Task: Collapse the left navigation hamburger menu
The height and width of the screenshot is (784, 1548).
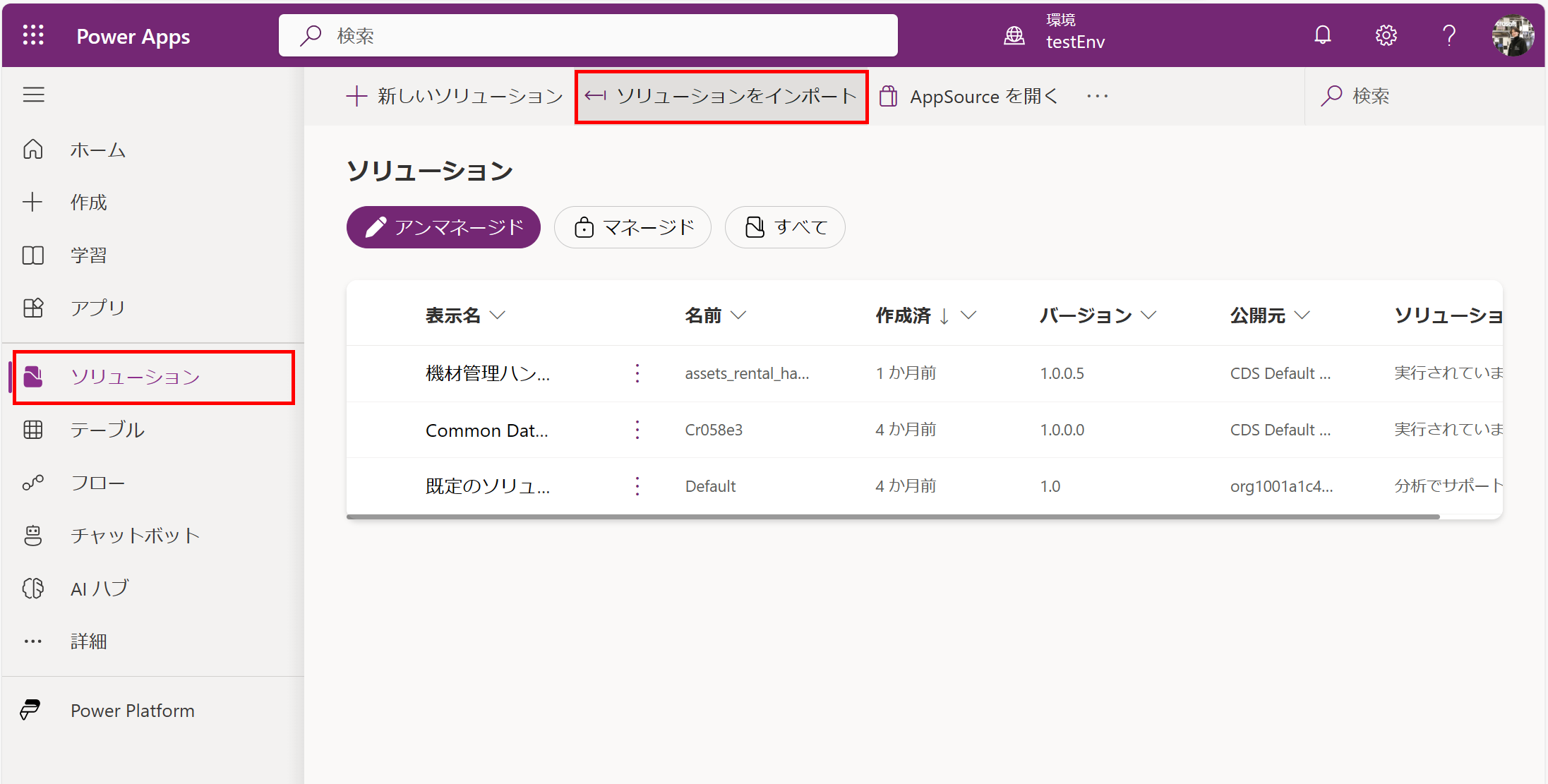Action: coord(33,95)
